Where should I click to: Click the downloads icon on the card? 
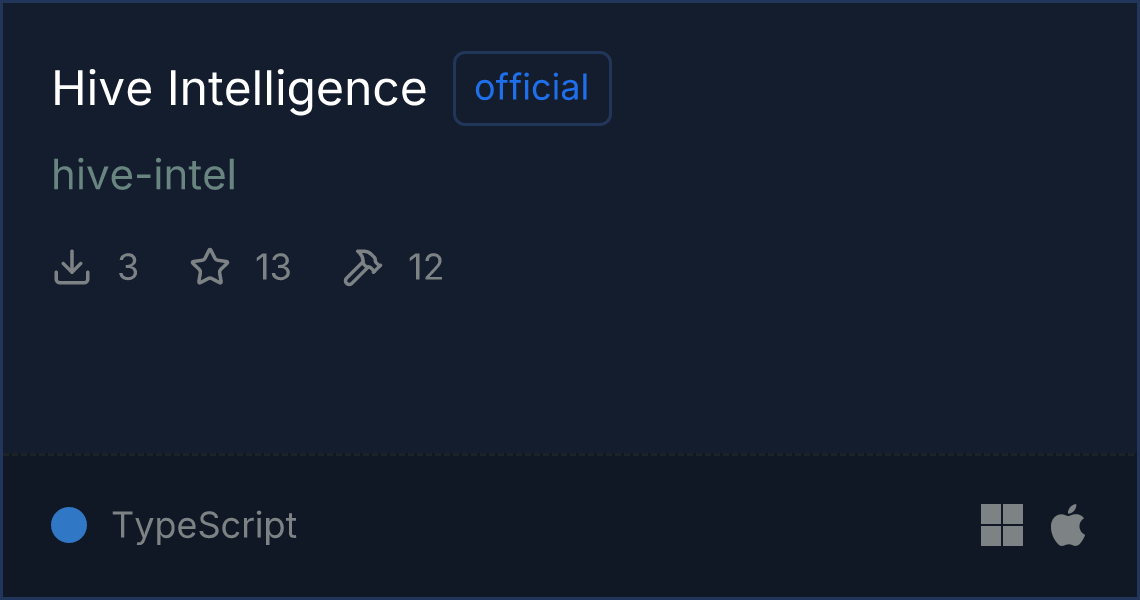click(71, 266)
